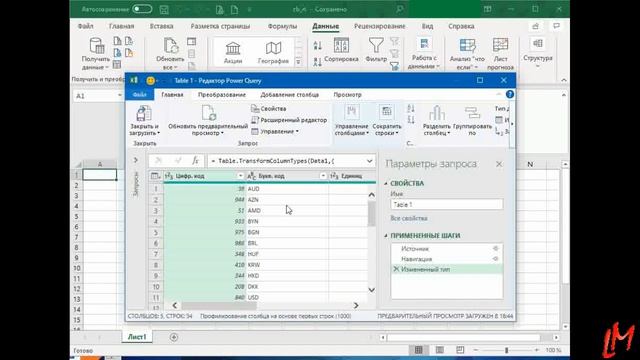
Task: Click the Анализ "что если" icon
Action: [467, 46]
